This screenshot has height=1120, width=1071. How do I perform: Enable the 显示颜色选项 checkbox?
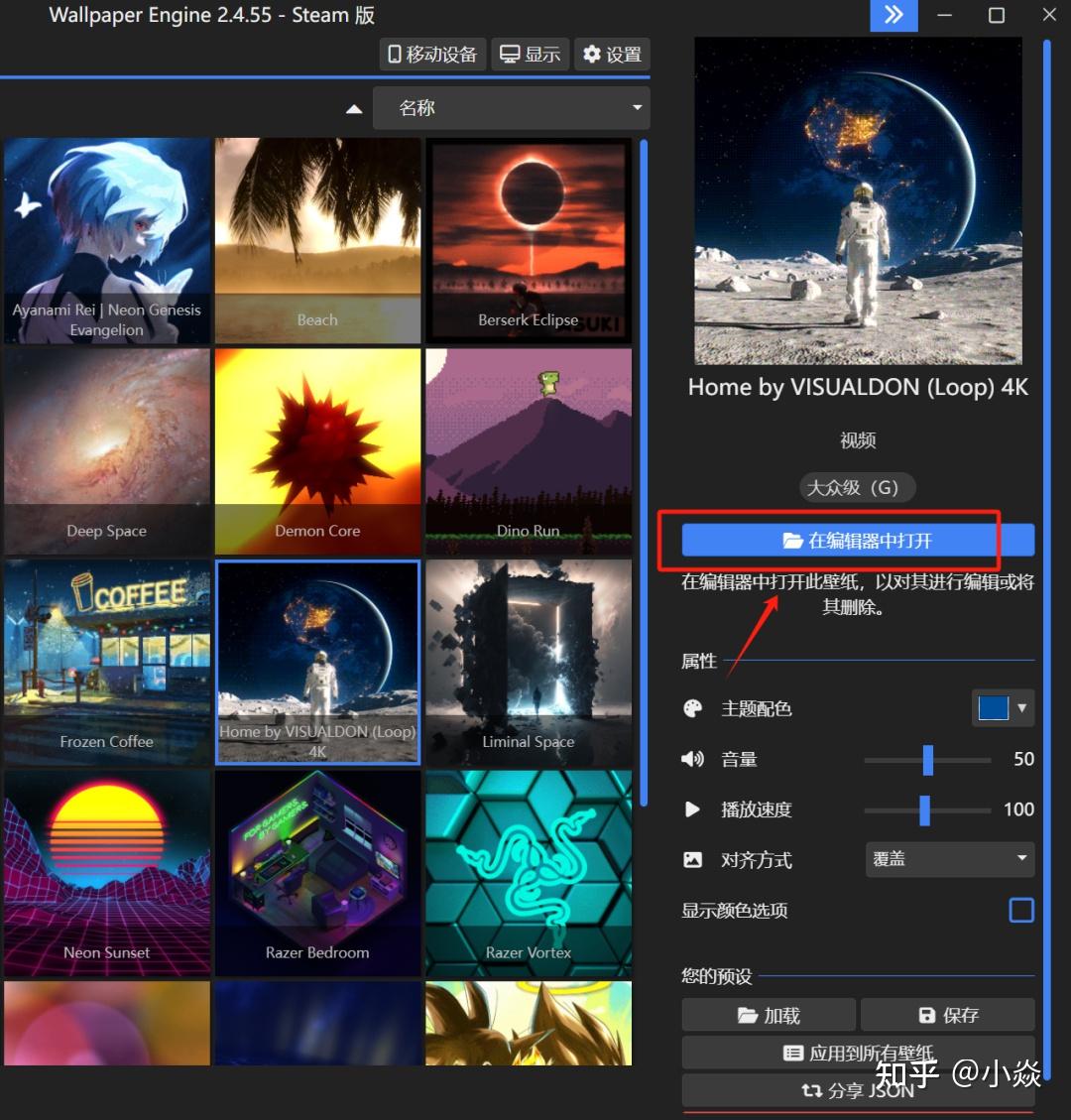(x=1021, y=910)
